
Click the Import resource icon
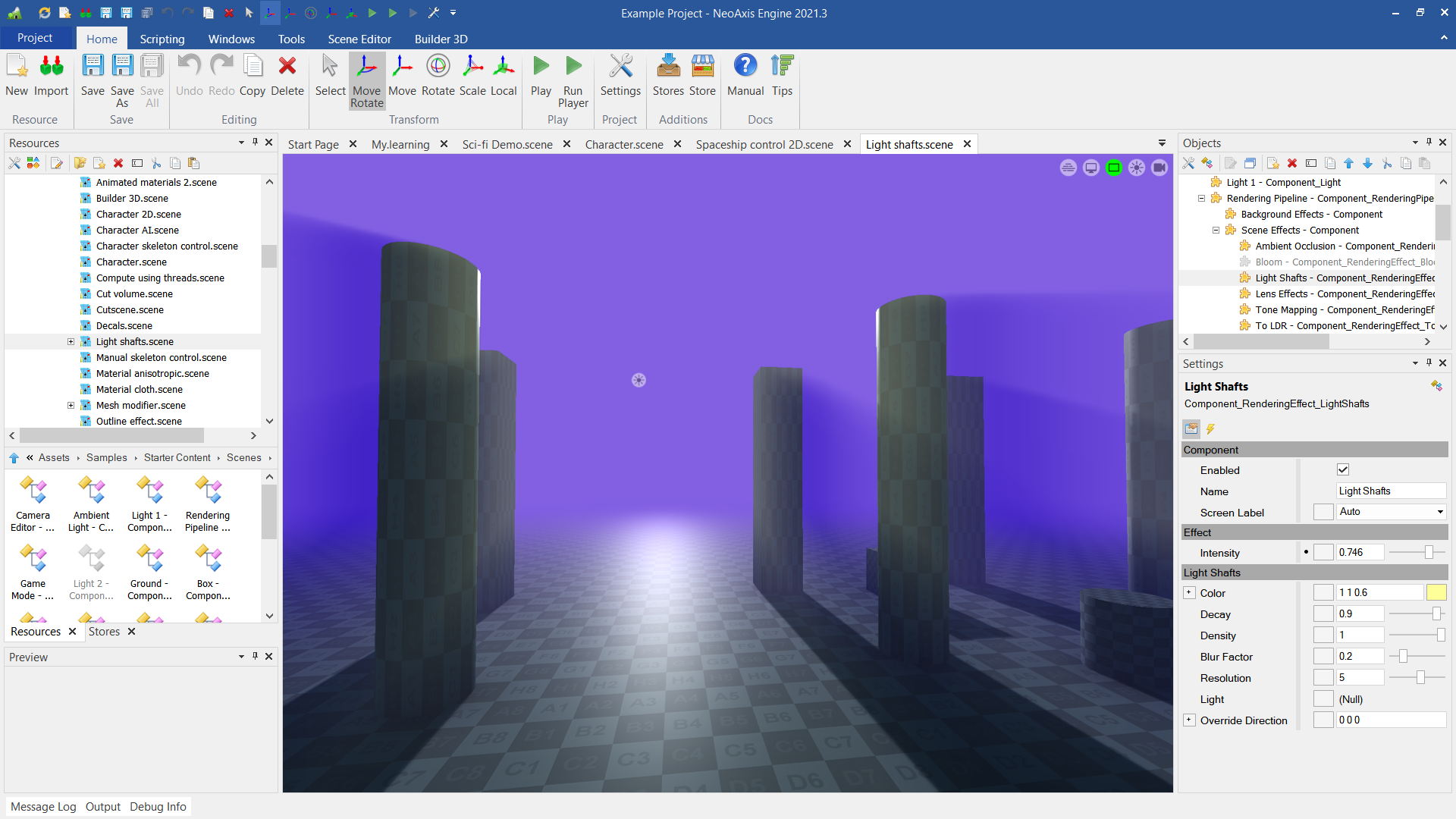pyautogui.click(x=51, y=75)
